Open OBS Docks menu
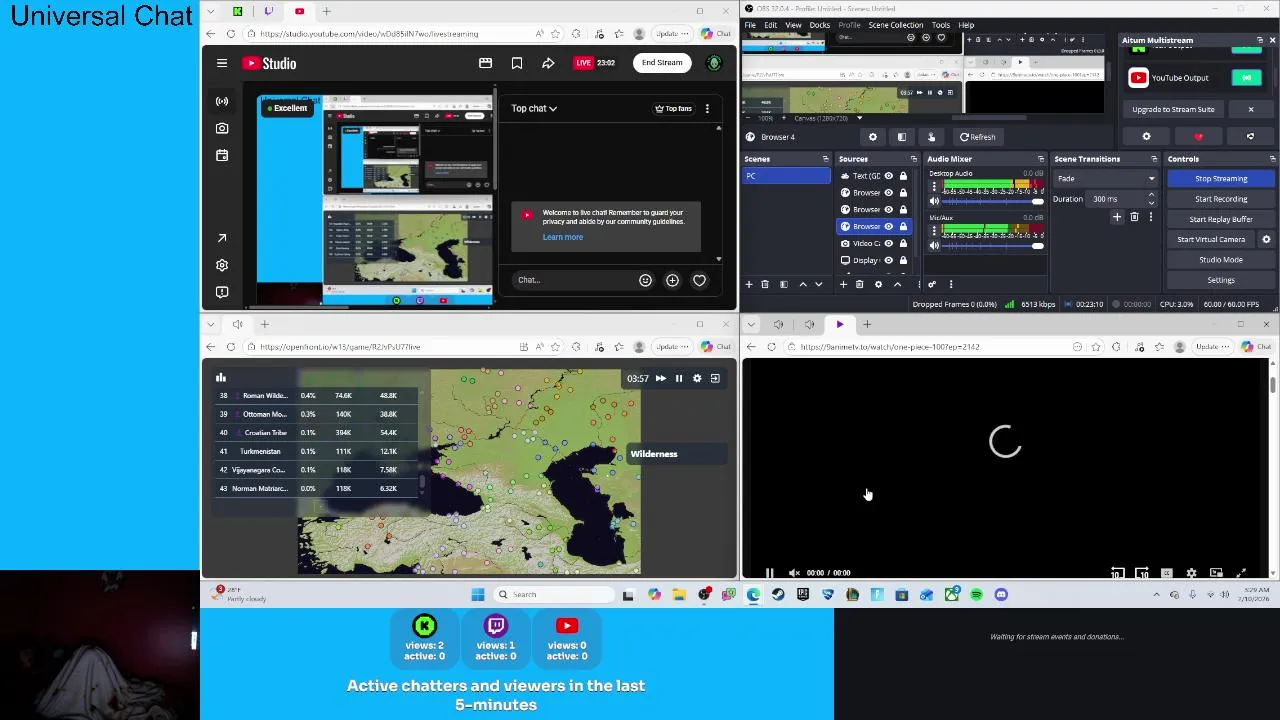 tap(819, 25)
